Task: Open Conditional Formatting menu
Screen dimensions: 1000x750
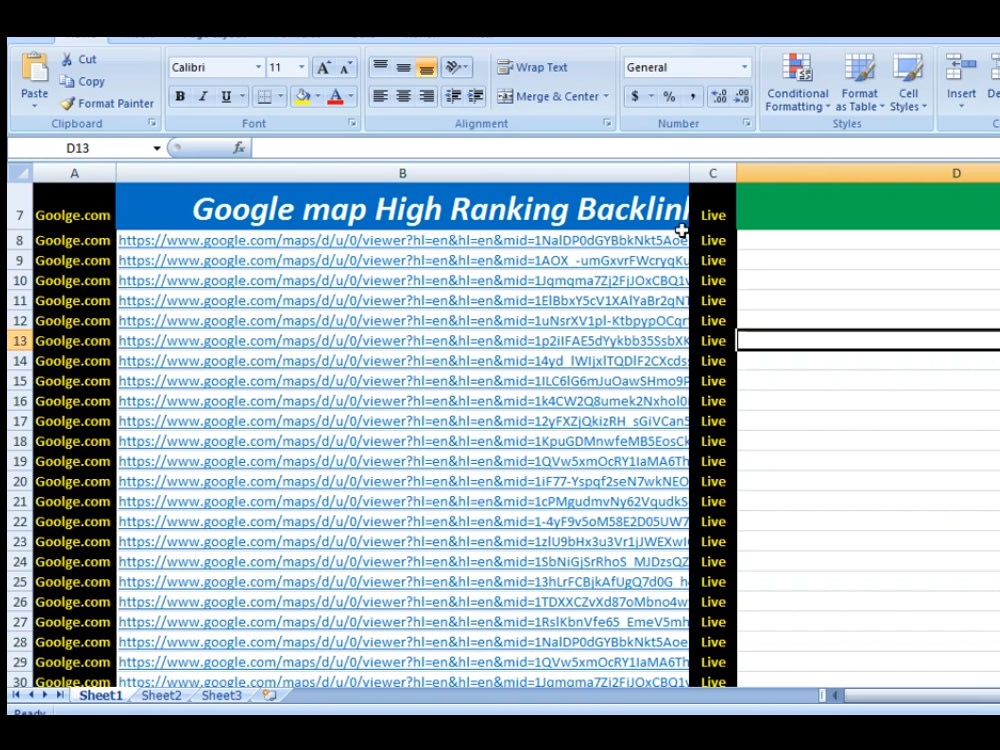Action: [797, 82]
